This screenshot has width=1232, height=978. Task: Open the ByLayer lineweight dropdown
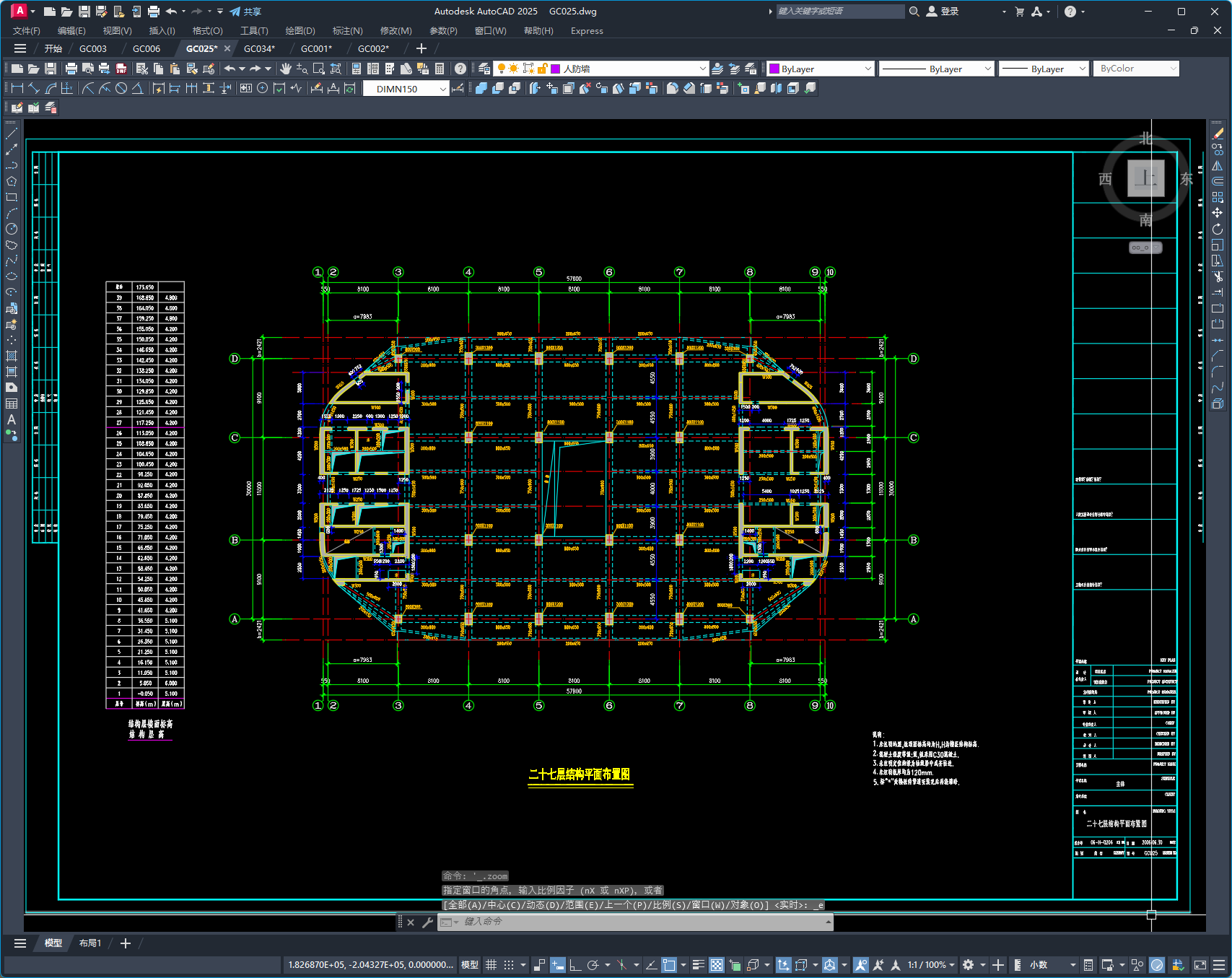[x=1044, y=69]
